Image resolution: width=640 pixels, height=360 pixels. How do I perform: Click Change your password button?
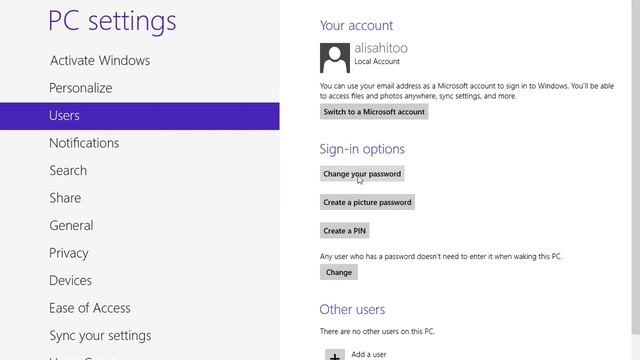tap(362, 174)
